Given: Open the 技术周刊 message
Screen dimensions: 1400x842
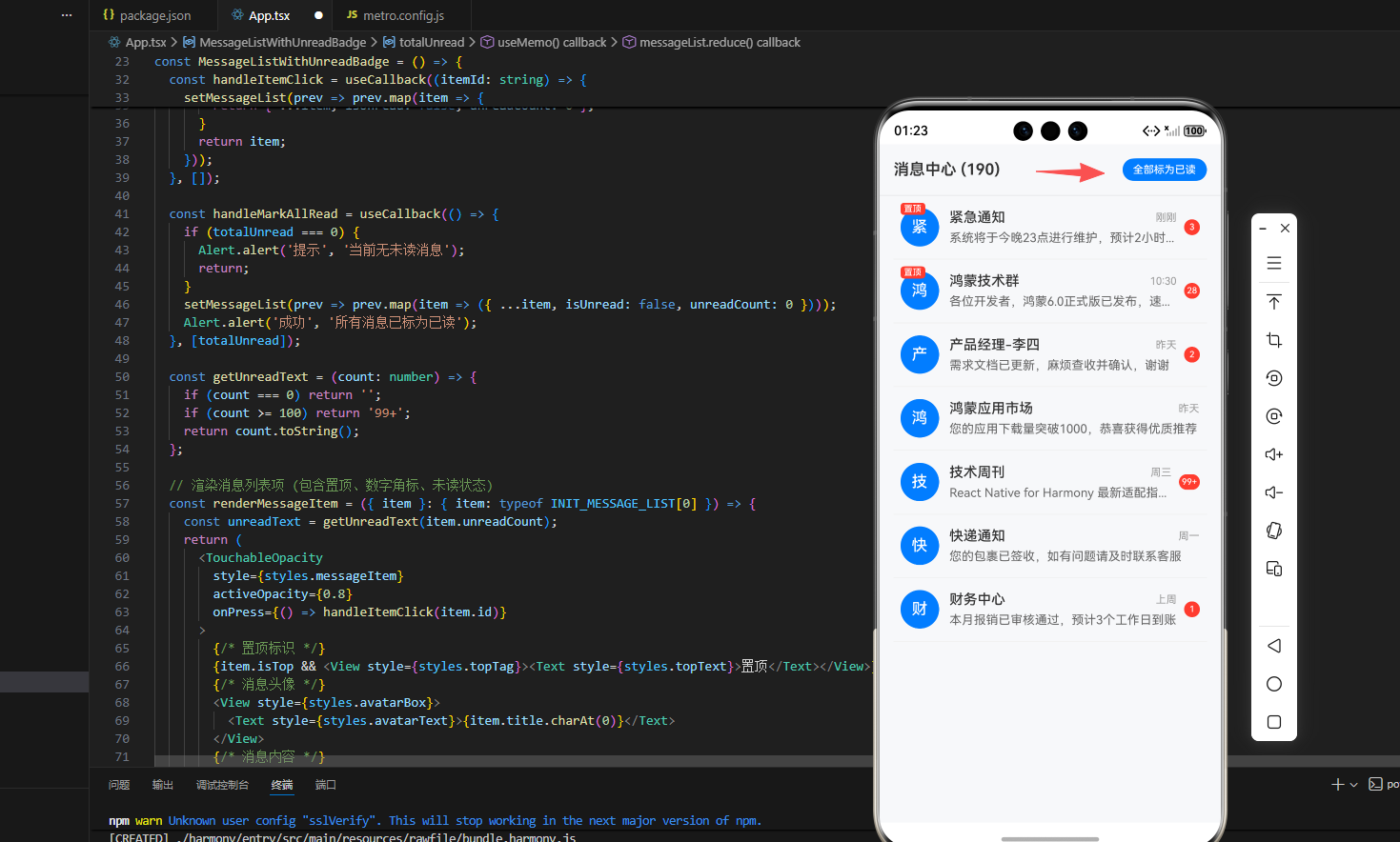Looking at the screenshot, I should pyautogui.click(x=1050, y=482).
